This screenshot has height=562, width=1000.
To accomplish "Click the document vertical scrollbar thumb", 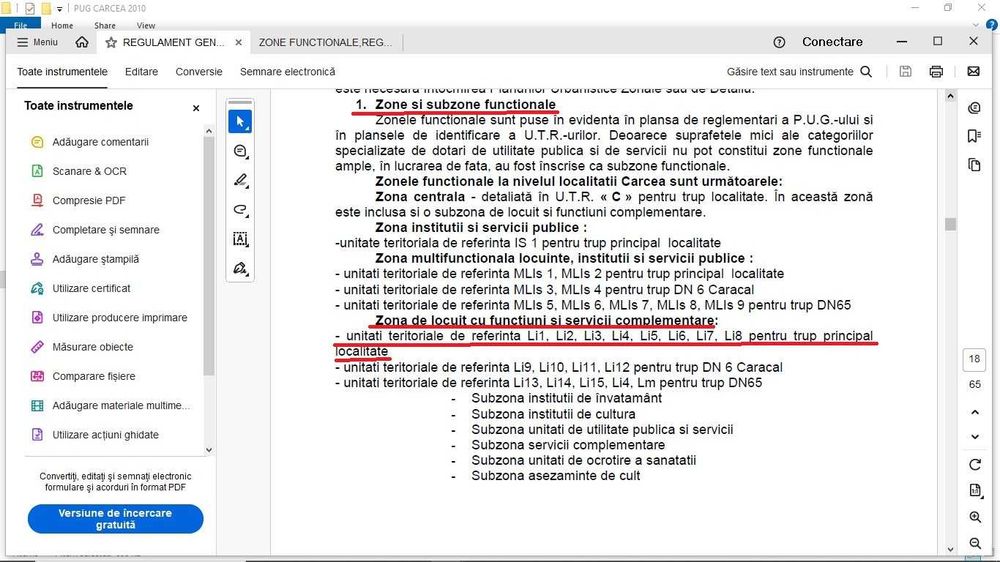I will point(950,224).
